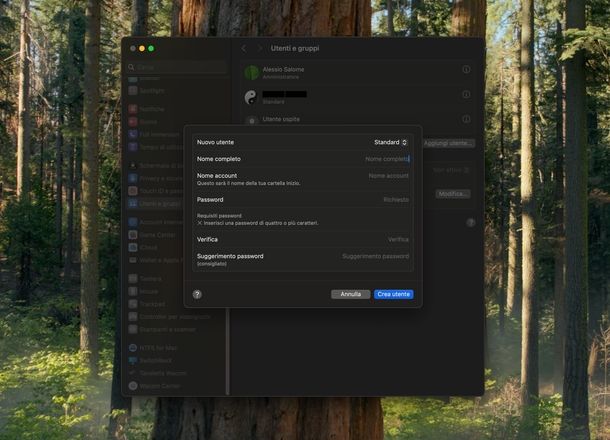Click the Modifica button in Utenti e gruppi
The height and width of the screenshot is (440, 610).
point(453,194)
